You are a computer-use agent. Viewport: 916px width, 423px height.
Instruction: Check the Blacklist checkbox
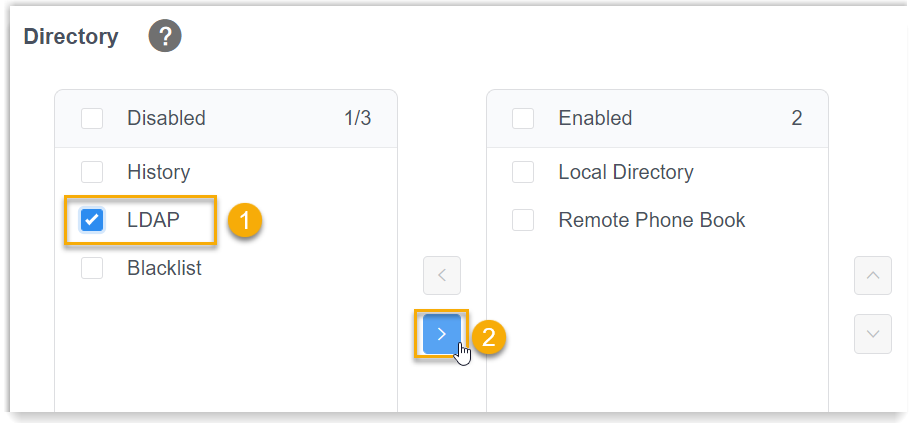(x=92, y=268)
